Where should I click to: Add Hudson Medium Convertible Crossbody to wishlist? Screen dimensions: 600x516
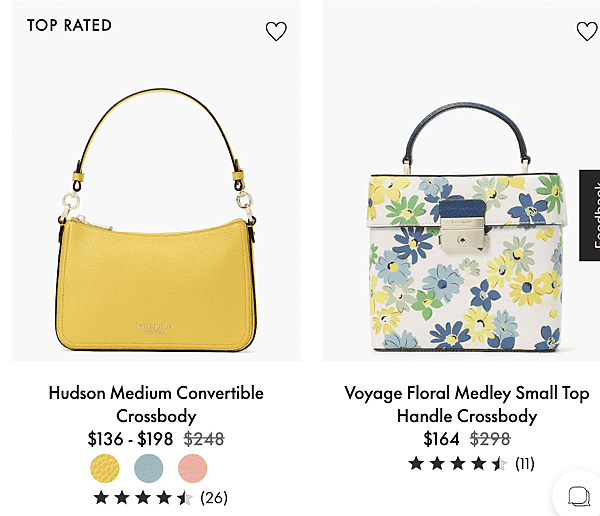[x=276, y=31]
